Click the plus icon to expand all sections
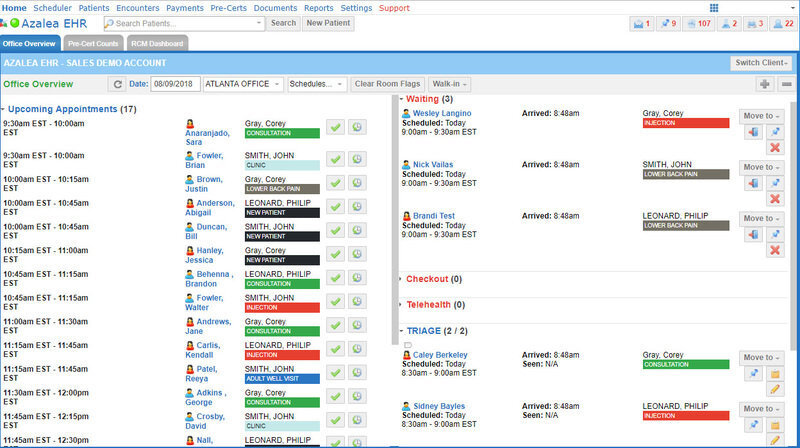The height and width of the screenshot is (448, 800). (x=765, y=84)
